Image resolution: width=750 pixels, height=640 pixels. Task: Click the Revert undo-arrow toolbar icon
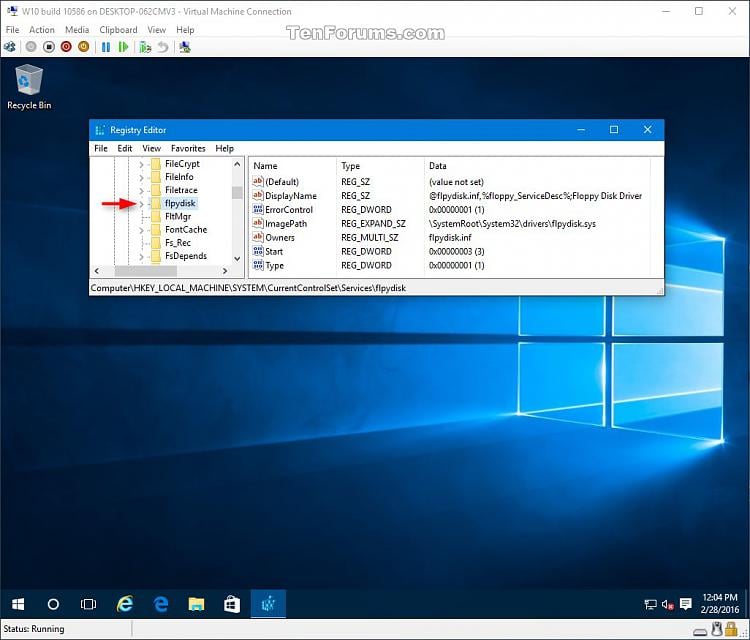click(x=163, y=47)
